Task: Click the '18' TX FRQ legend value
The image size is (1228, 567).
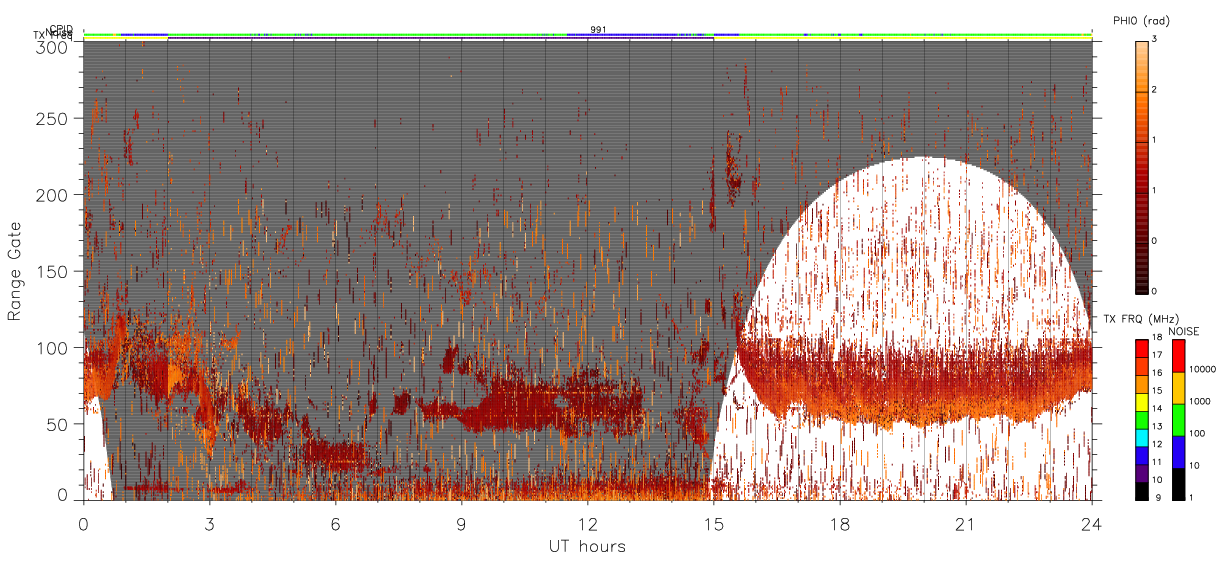Action: coord(1157,337)
